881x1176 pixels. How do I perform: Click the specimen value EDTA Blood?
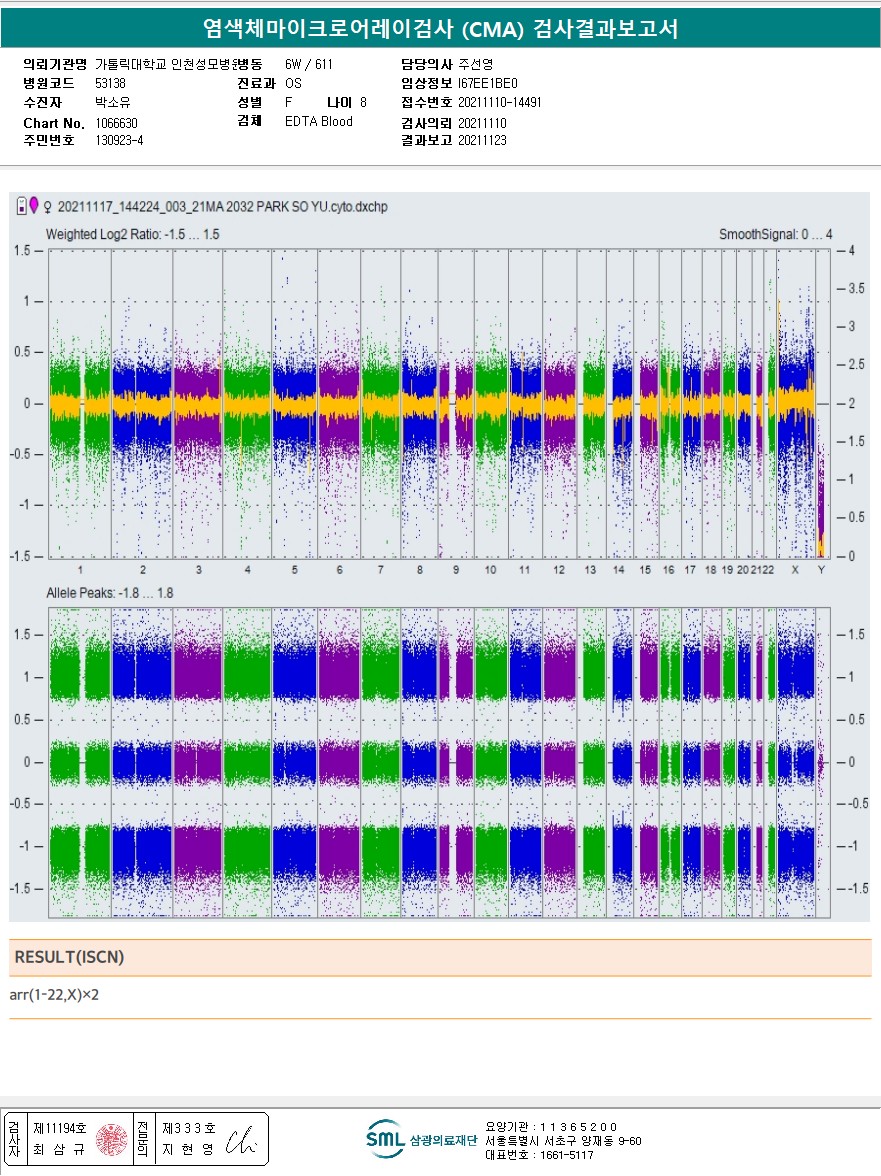(319, 121)
